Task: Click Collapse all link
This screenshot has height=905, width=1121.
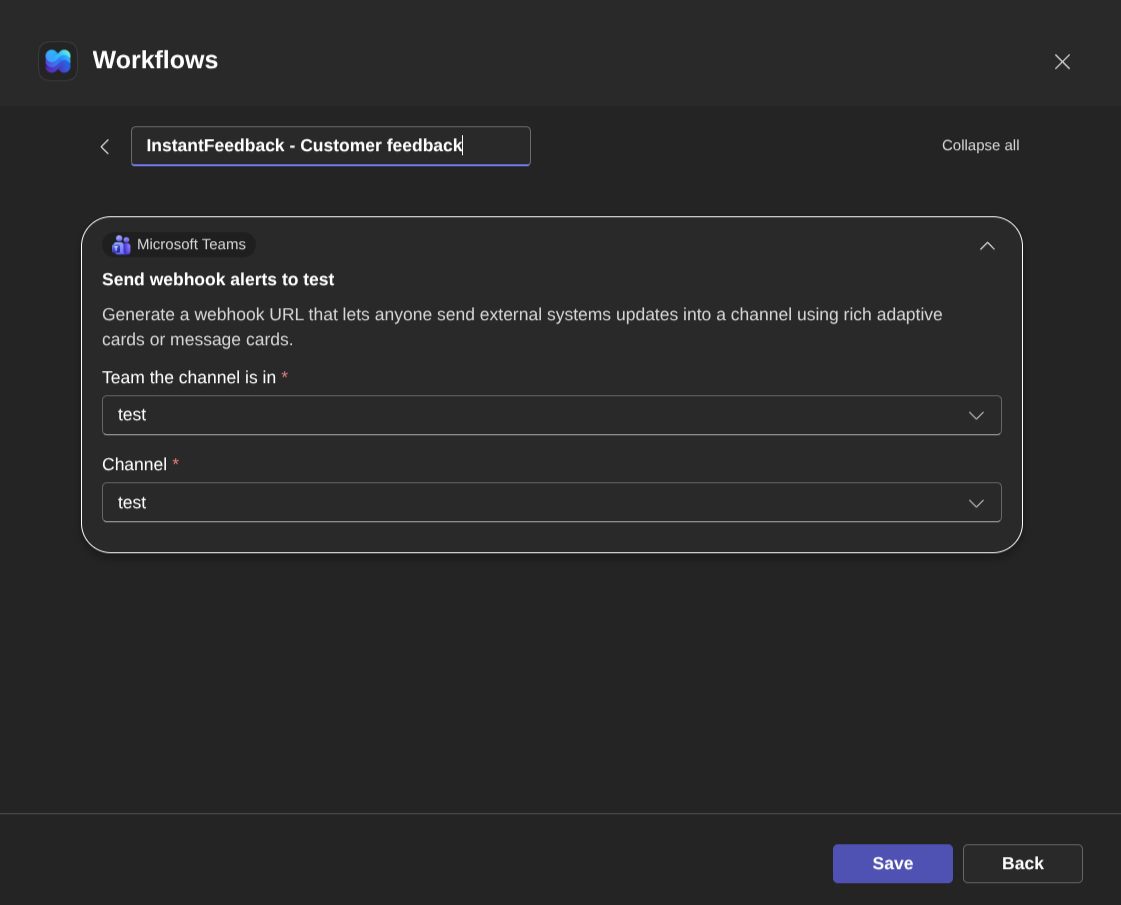Action: click(x=980, y=145)
